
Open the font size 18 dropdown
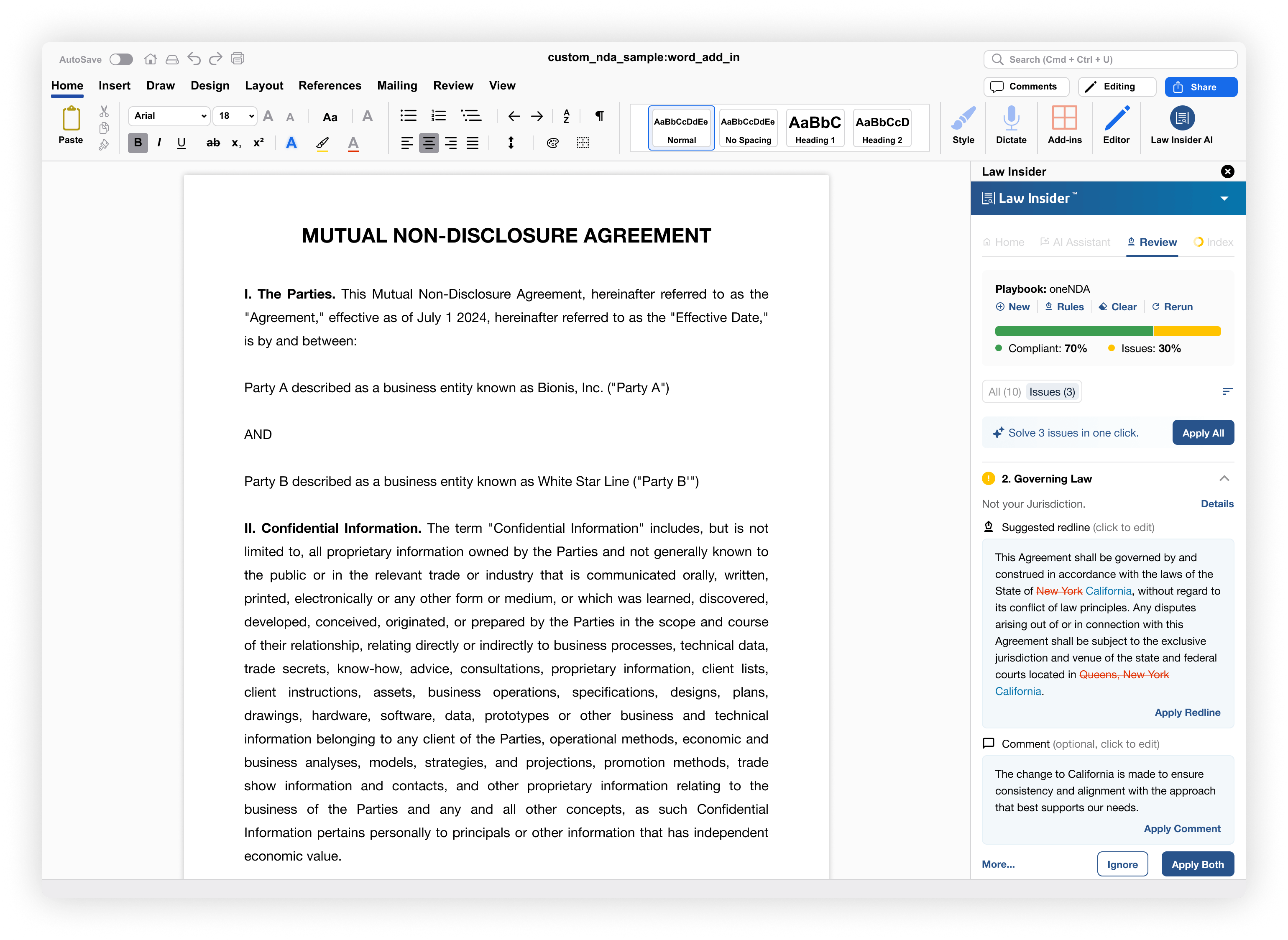pyautogui.click(x=235, y=115)
